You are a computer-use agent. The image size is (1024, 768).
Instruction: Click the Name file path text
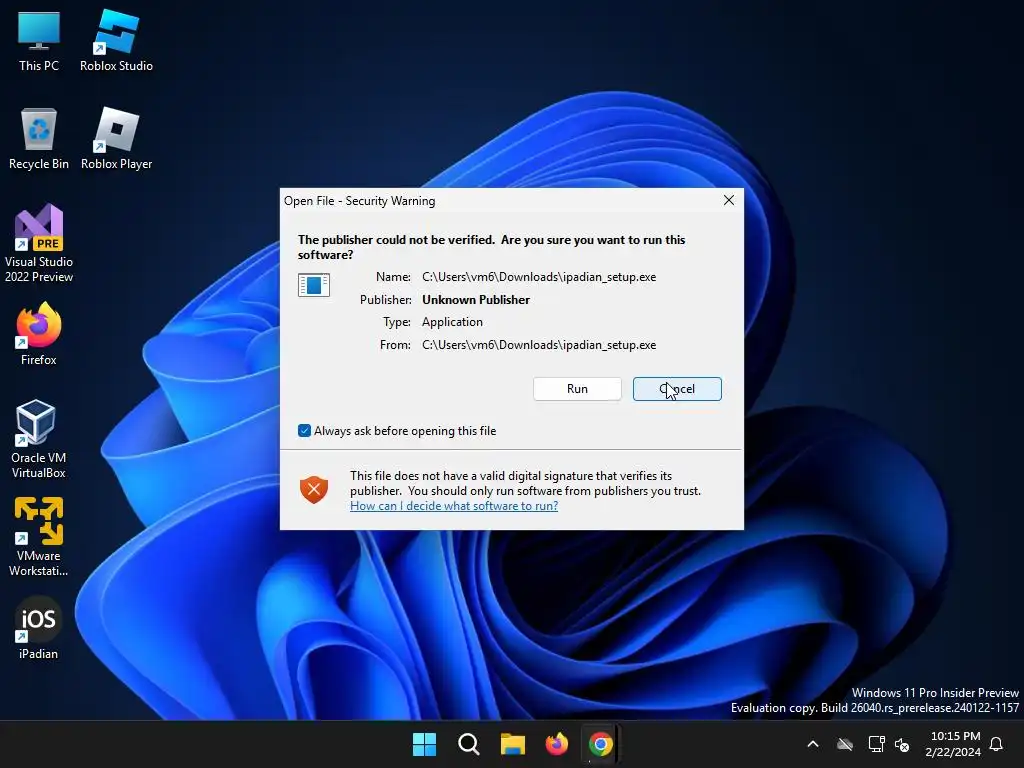(x=539, y=277)
